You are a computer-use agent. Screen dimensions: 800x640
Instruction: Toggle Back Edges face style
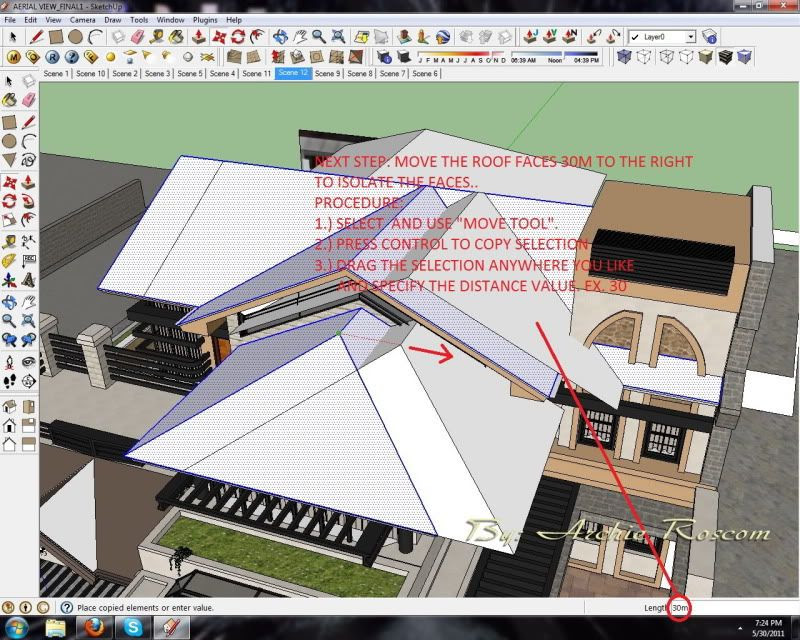[x=644, y=57]
